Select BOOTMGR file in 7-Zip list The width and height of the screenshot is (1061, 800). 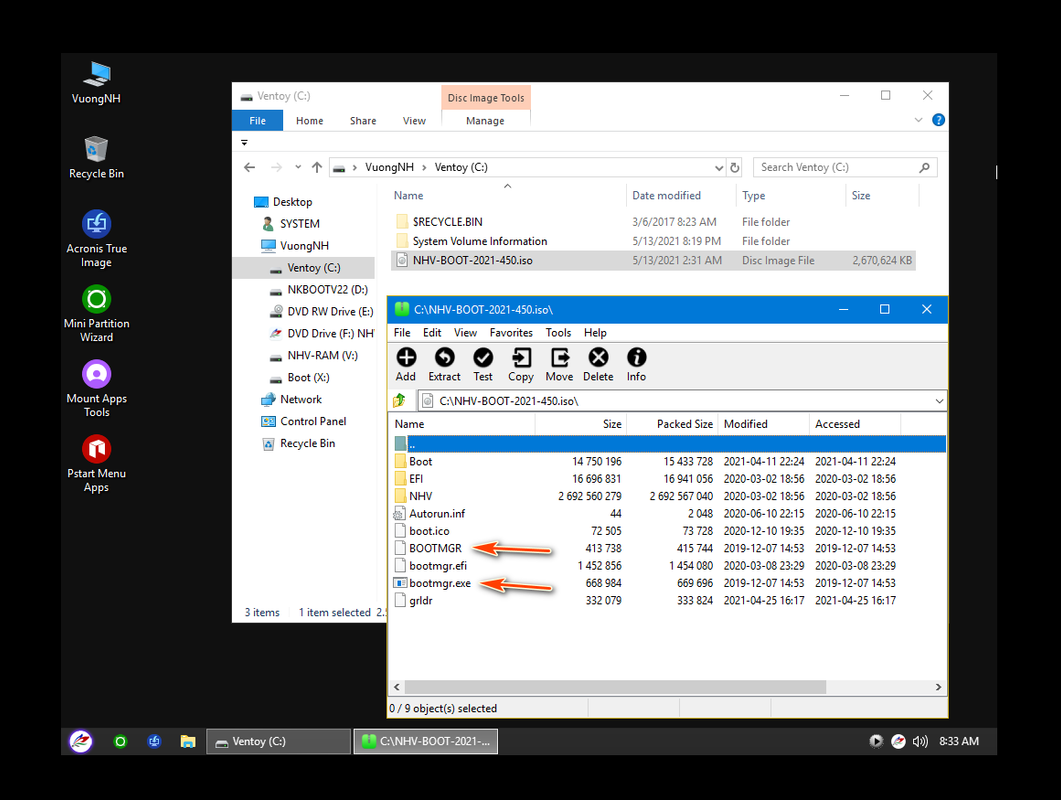(x=435, y=548)
